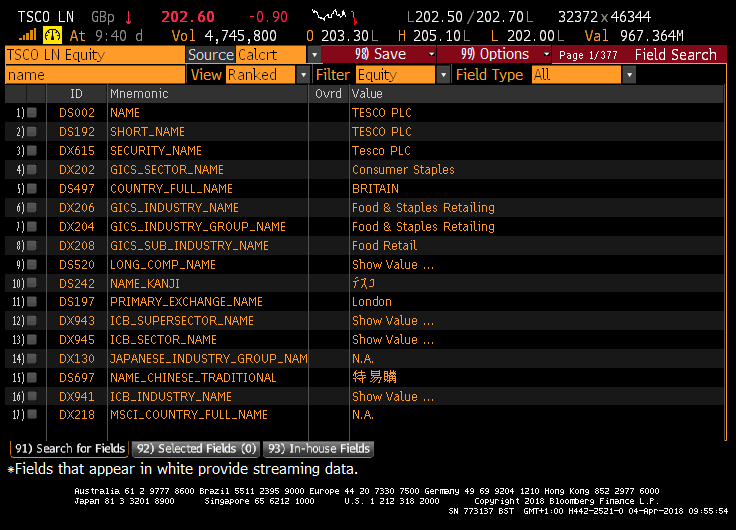Viewport: 736px width, 530px height.
Task: Show value for LONG_COMP_NAME
Action: pos(393,265)
